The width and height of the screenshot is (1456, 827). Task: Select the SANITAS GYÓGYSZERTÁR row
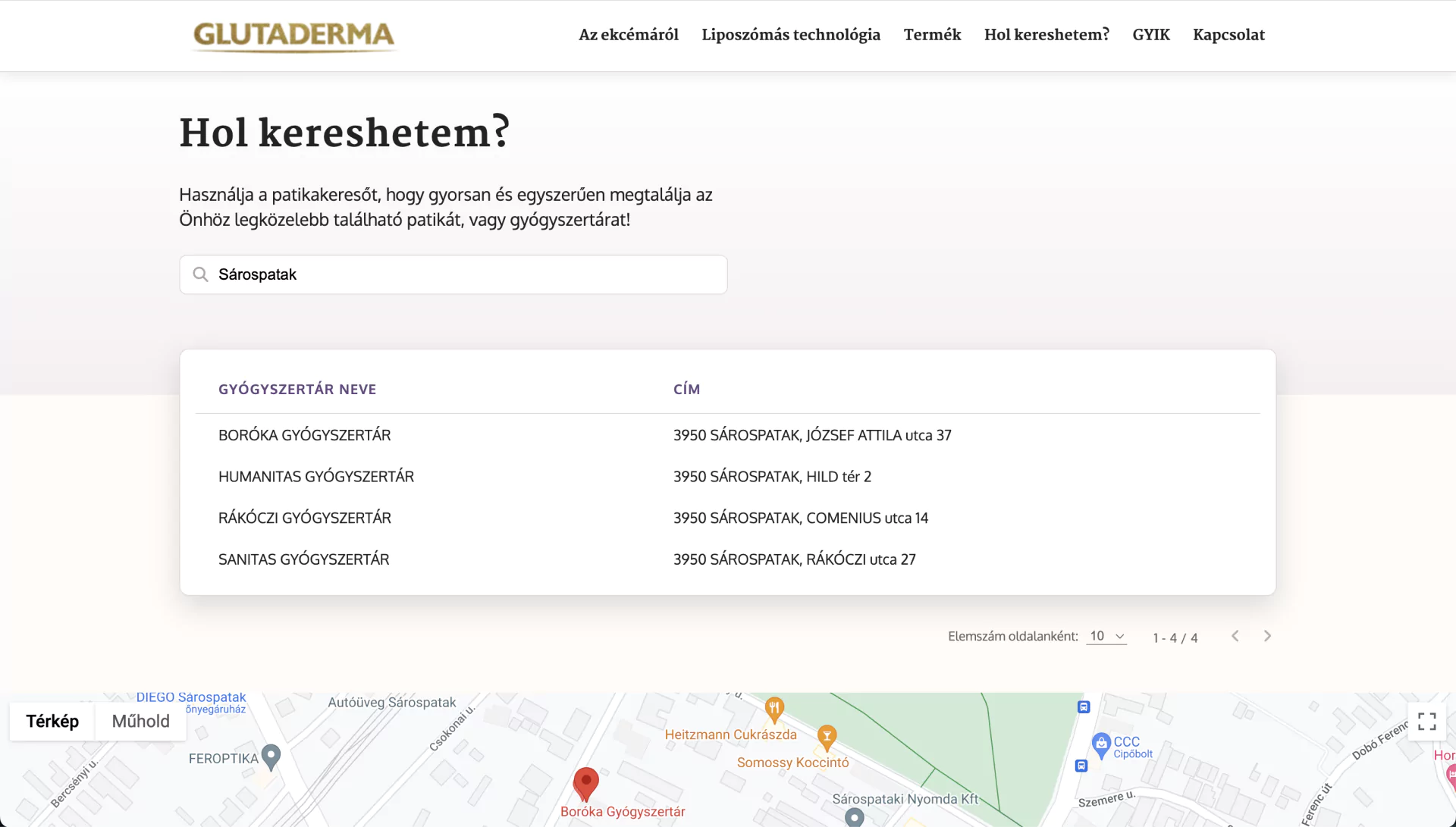coord(303,559)
